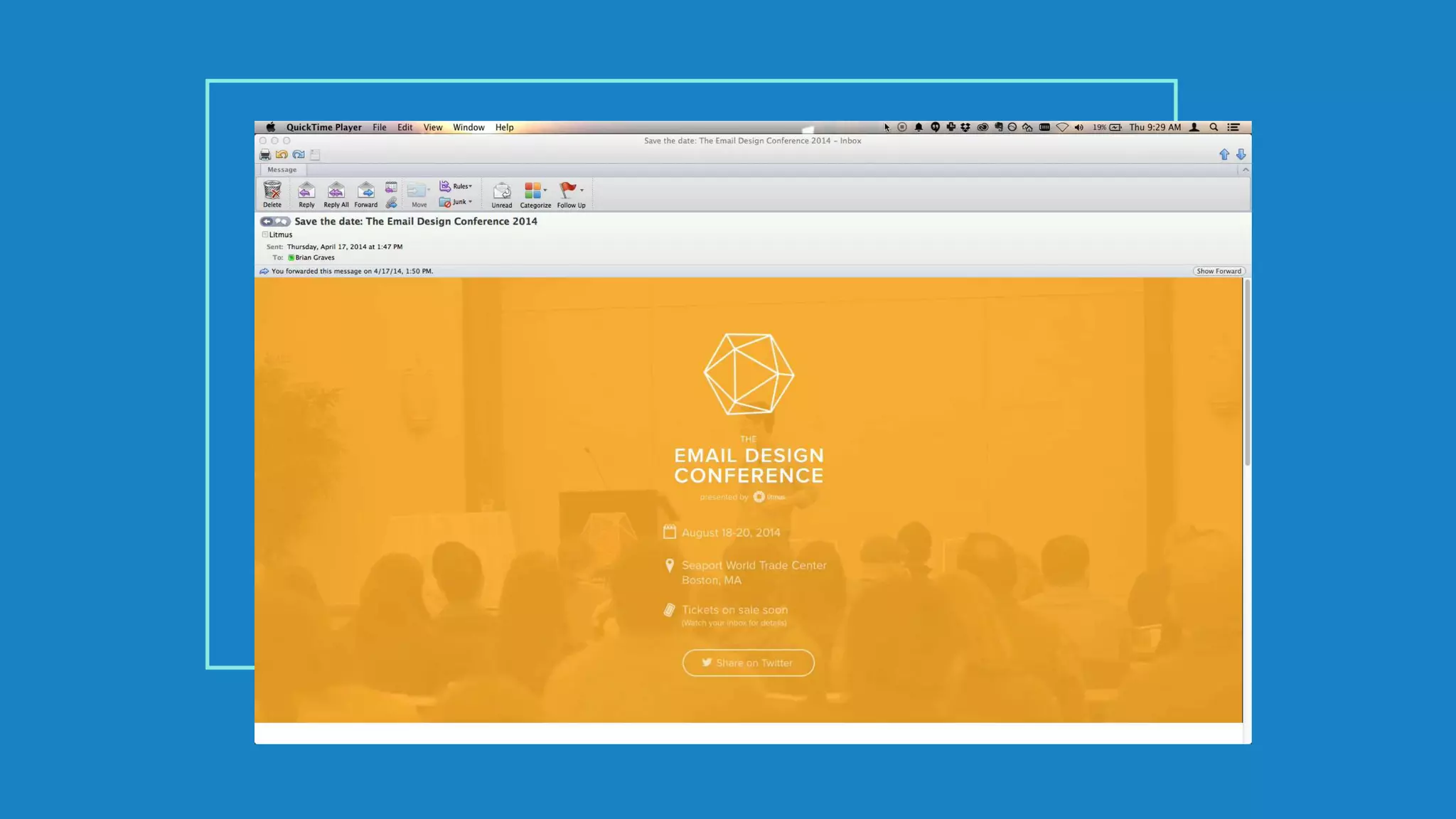Click the Share on Twitter button

coord(748,663)
